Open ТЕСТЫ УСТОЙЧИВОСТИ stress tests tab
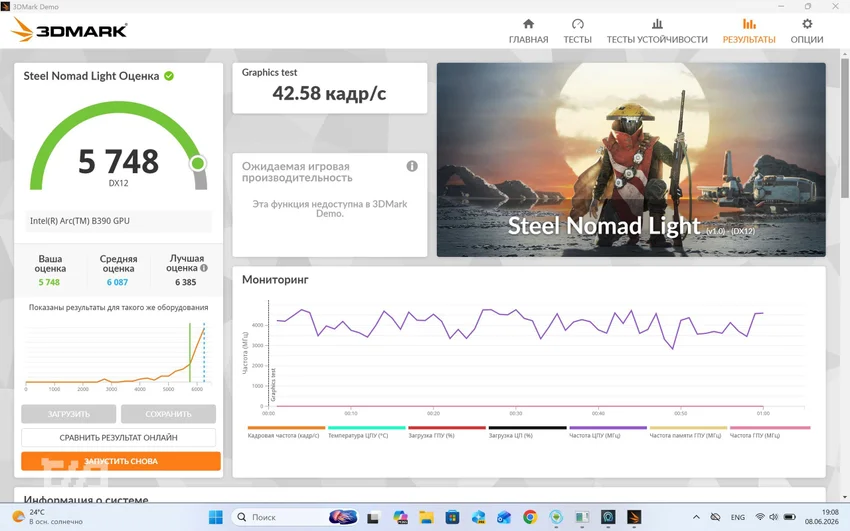The height and width of the screenshot is (531, 850). pos(657,31)
